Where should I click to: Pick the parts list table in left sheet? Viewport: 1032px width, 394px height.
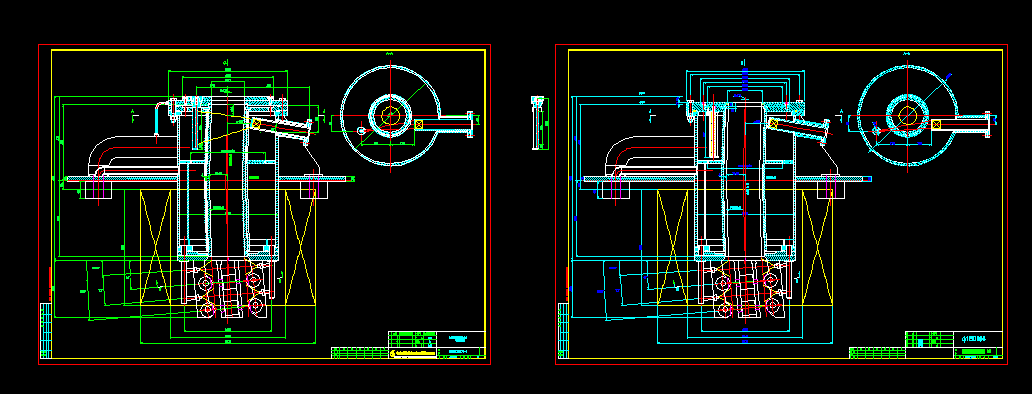tap(359, 353)
